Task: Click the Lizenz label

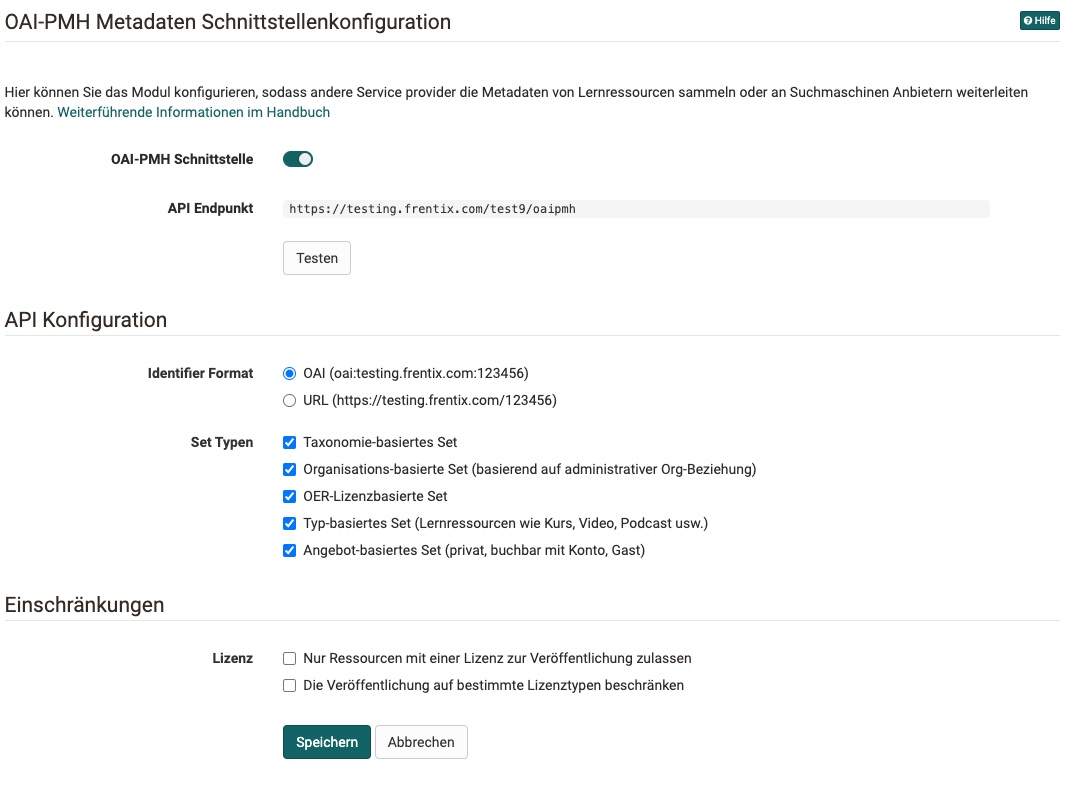Action: [232, 658]
